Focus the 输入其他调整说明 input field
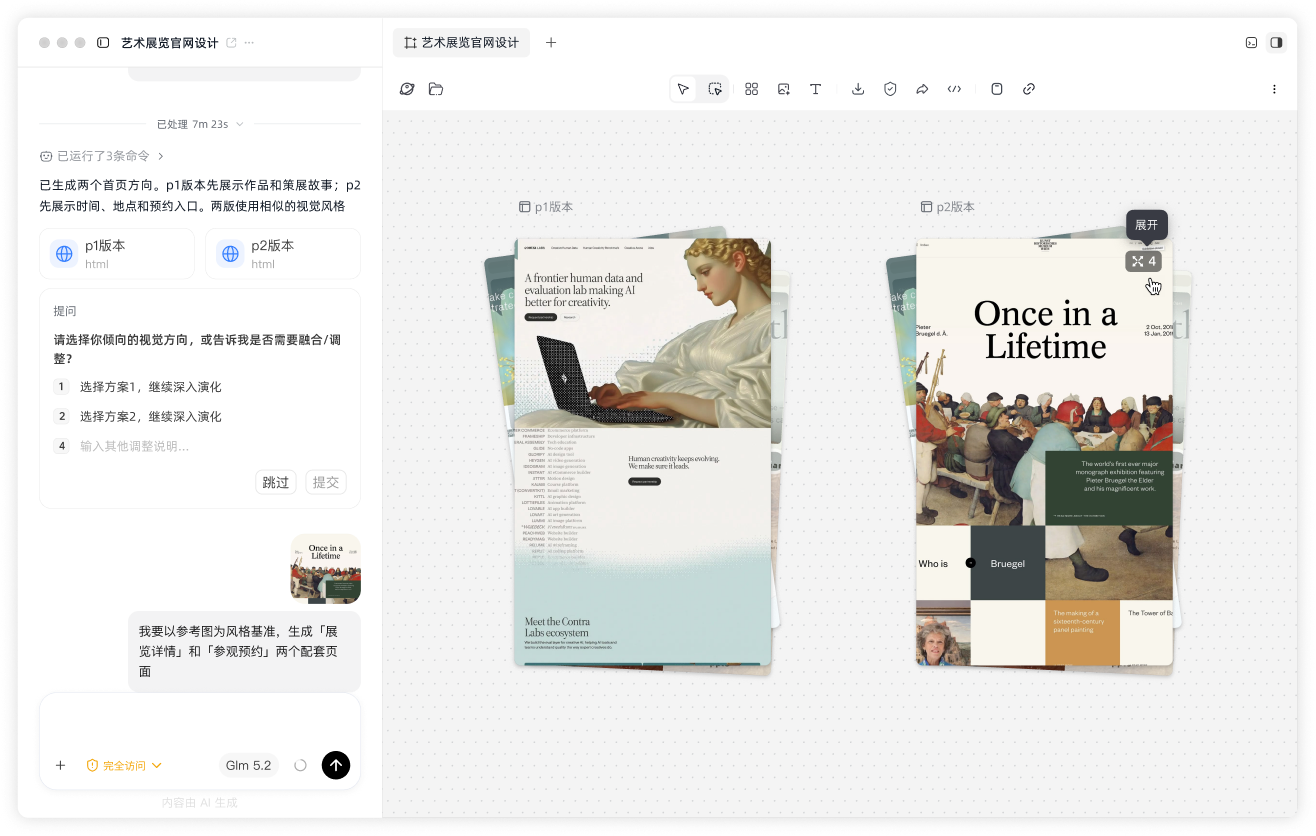The image size is (1316, 836). pyautogui.click(x=200, y=446)
